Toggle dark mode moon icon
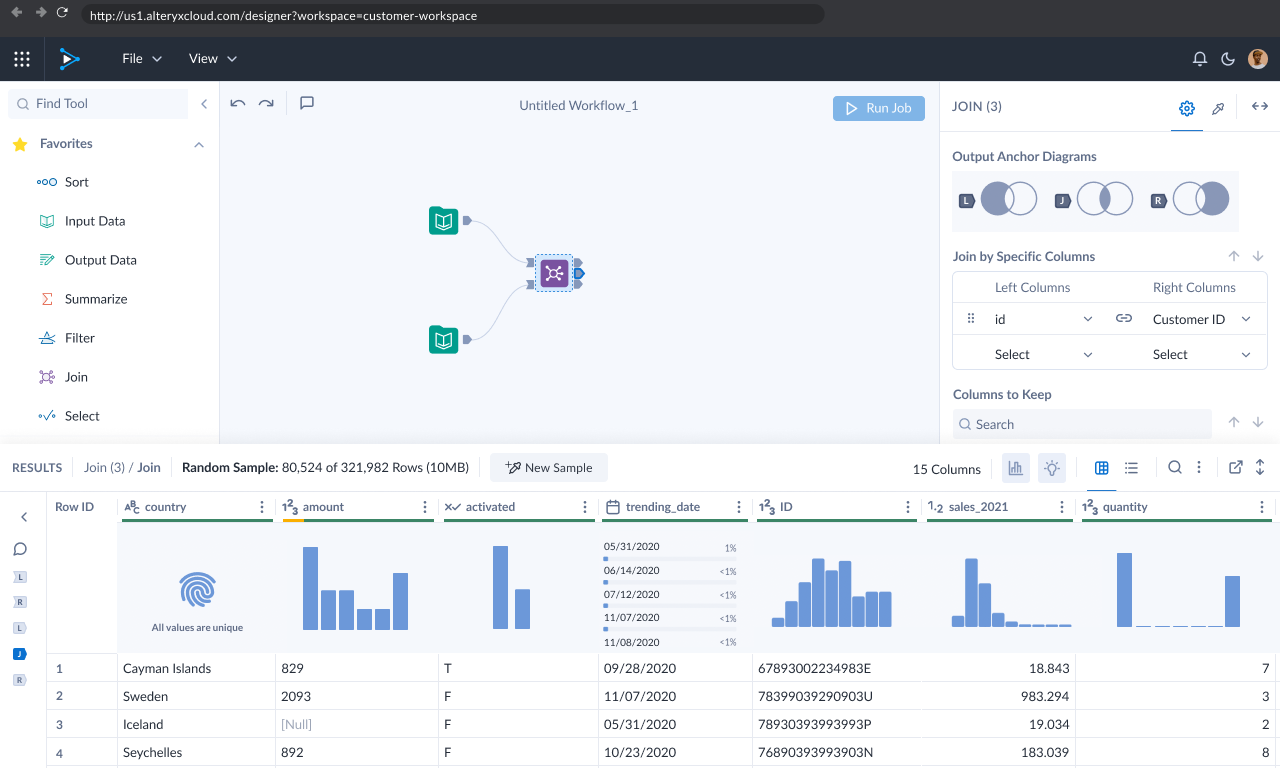The width and height of the screenshot is (1280, 768). [x=1228, y=59]
